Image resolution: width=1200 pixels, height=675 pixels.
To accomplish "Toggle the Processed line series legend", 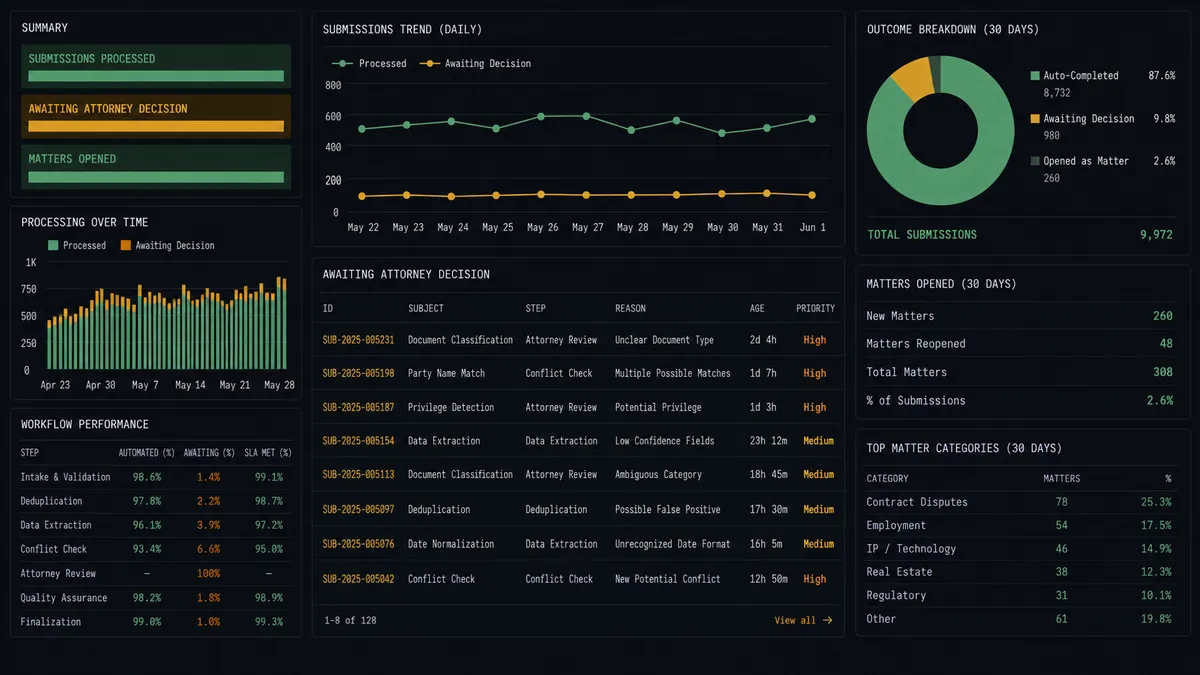I will (370, 63).
